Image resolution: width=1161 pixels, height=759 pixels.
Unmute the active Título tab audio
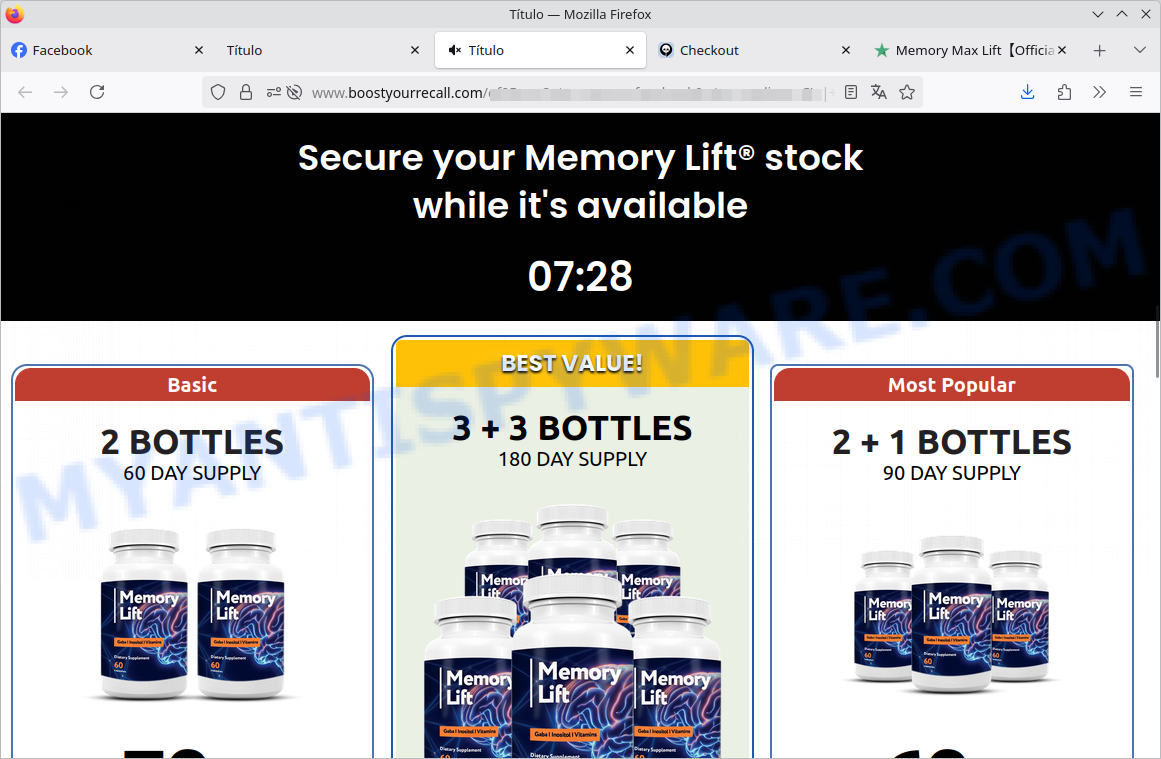point(455,50)
